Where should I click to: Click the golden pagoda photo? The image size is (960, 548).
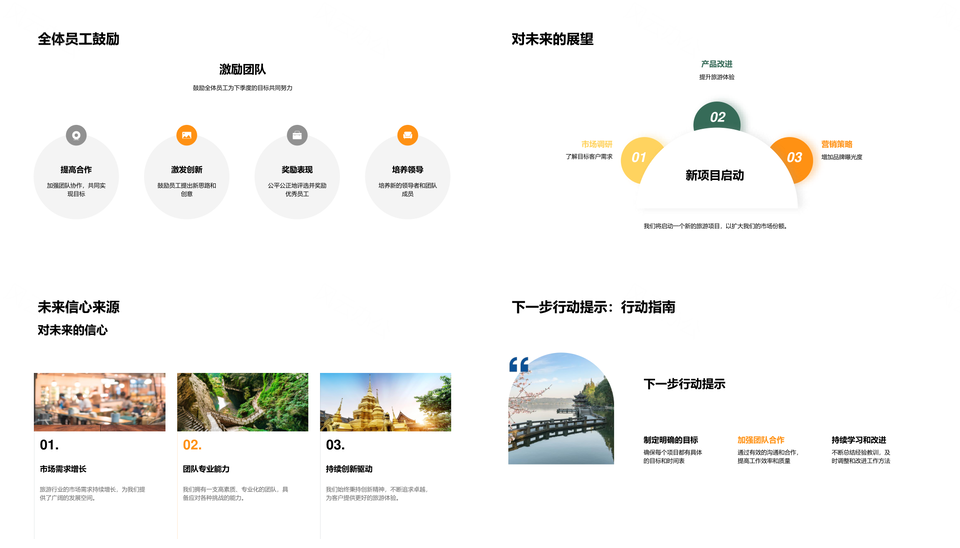(x=386, y=402)
